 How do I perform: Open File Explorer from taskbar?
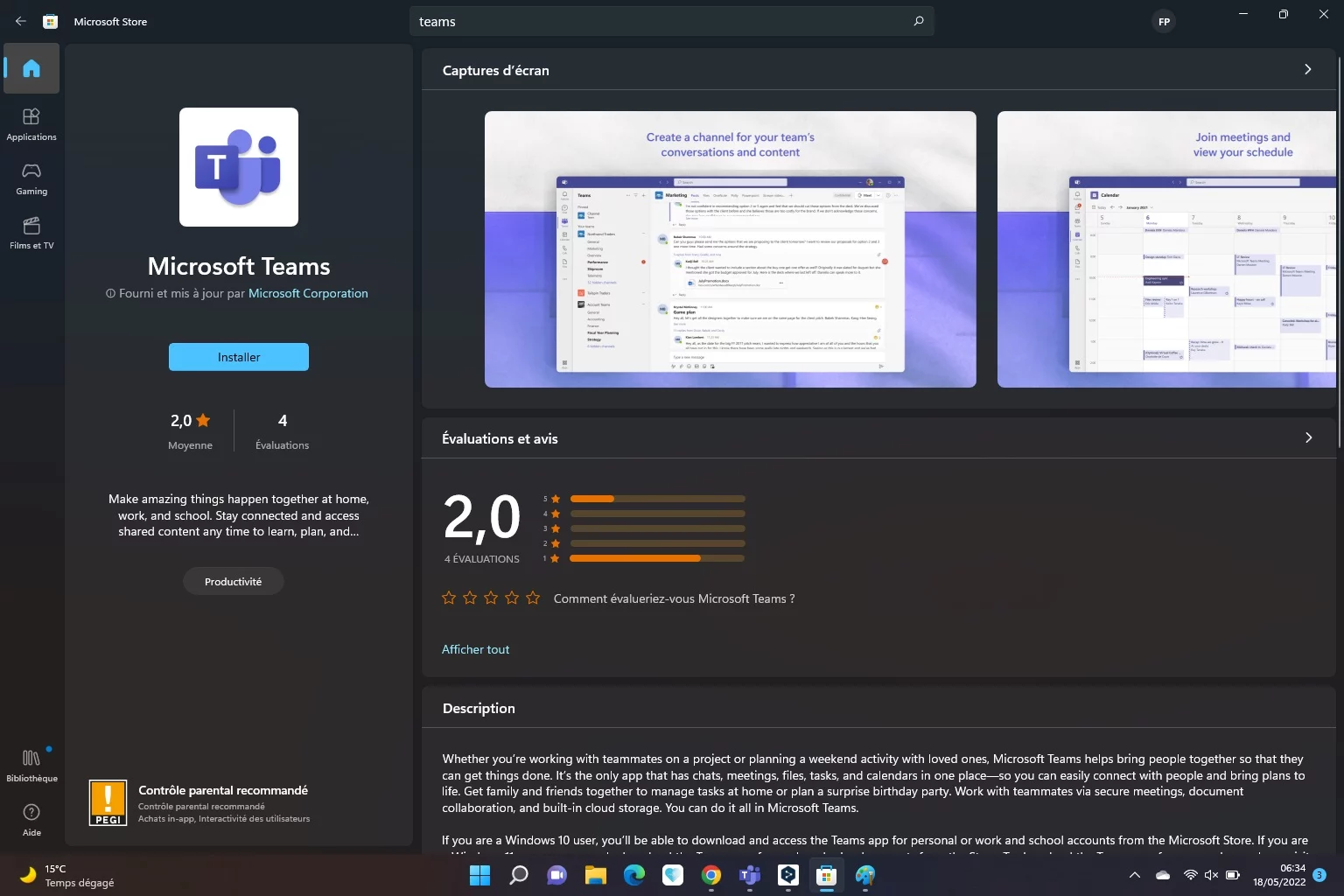[x=596, y=875]
